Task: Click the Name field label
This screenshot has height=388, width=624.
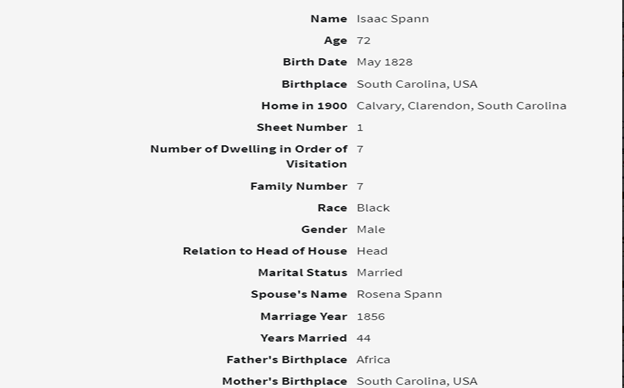Action: (329, 19)
